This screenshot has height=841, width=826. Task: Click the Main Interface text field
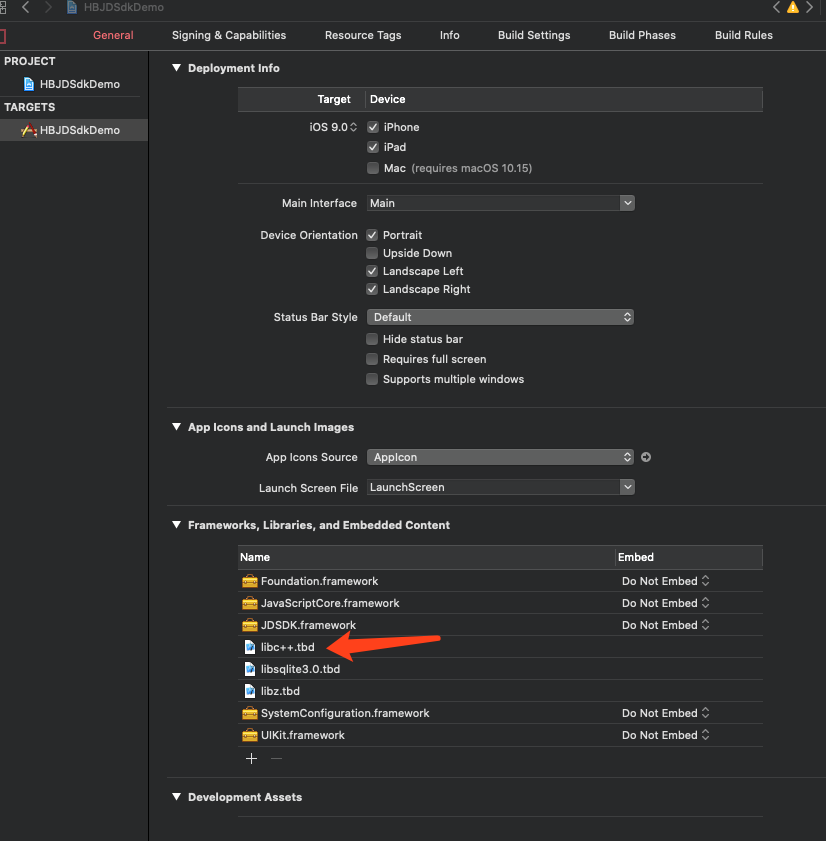(493, 203)
